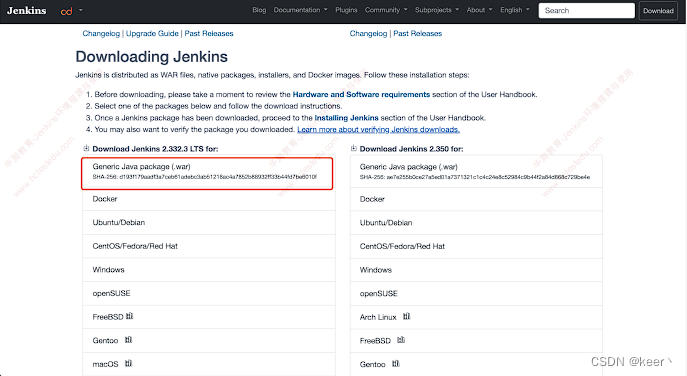The height and width of the screenshot is (376, 687).
Task: Select FreeBSD under weekly 2.350 downloads
Action: click(x=476, y=341)
